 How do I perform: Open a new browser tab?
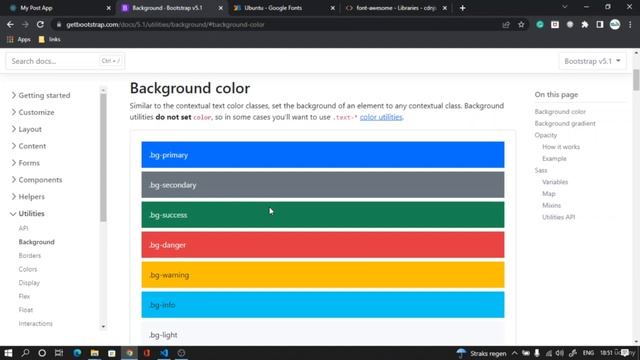(462, 8)
